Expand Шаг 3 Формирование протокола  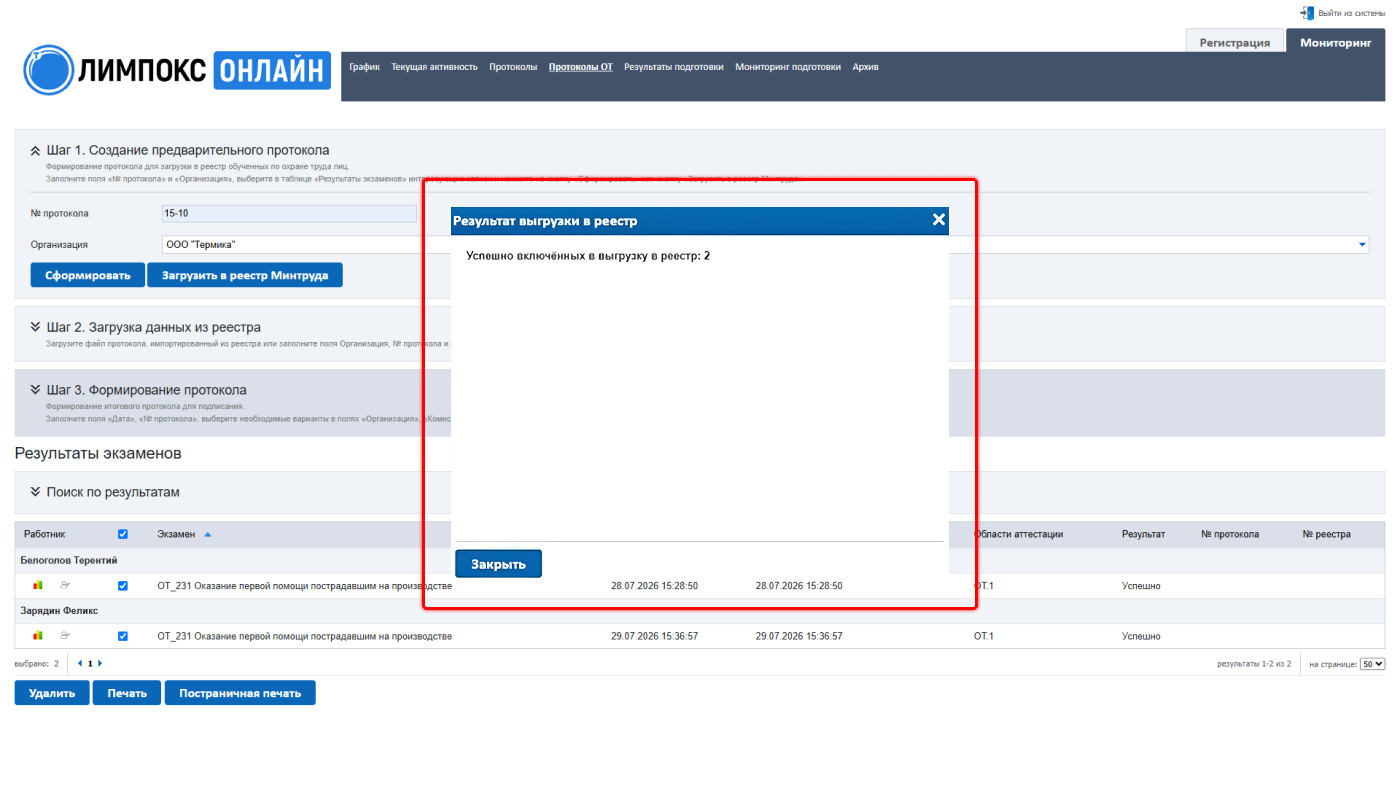click(35, 390)
